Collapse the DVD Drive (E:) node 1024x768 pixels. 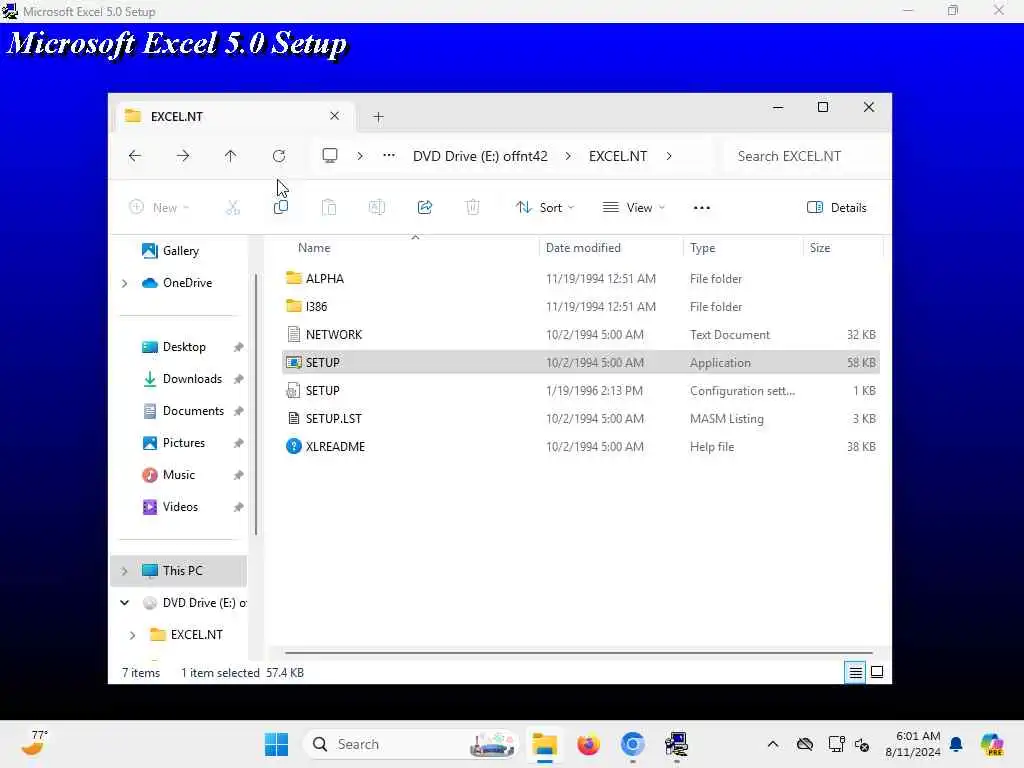(125, 603)
